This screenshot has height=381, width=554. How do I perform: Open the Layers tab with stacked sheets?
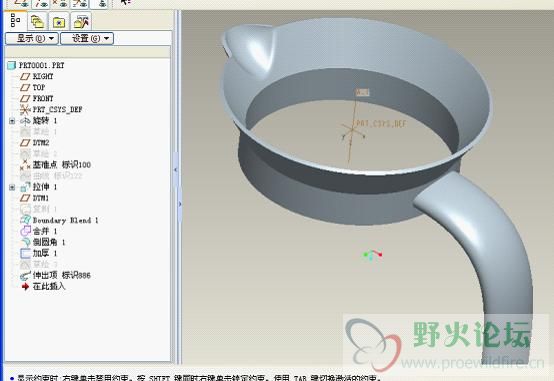[37, 22]
